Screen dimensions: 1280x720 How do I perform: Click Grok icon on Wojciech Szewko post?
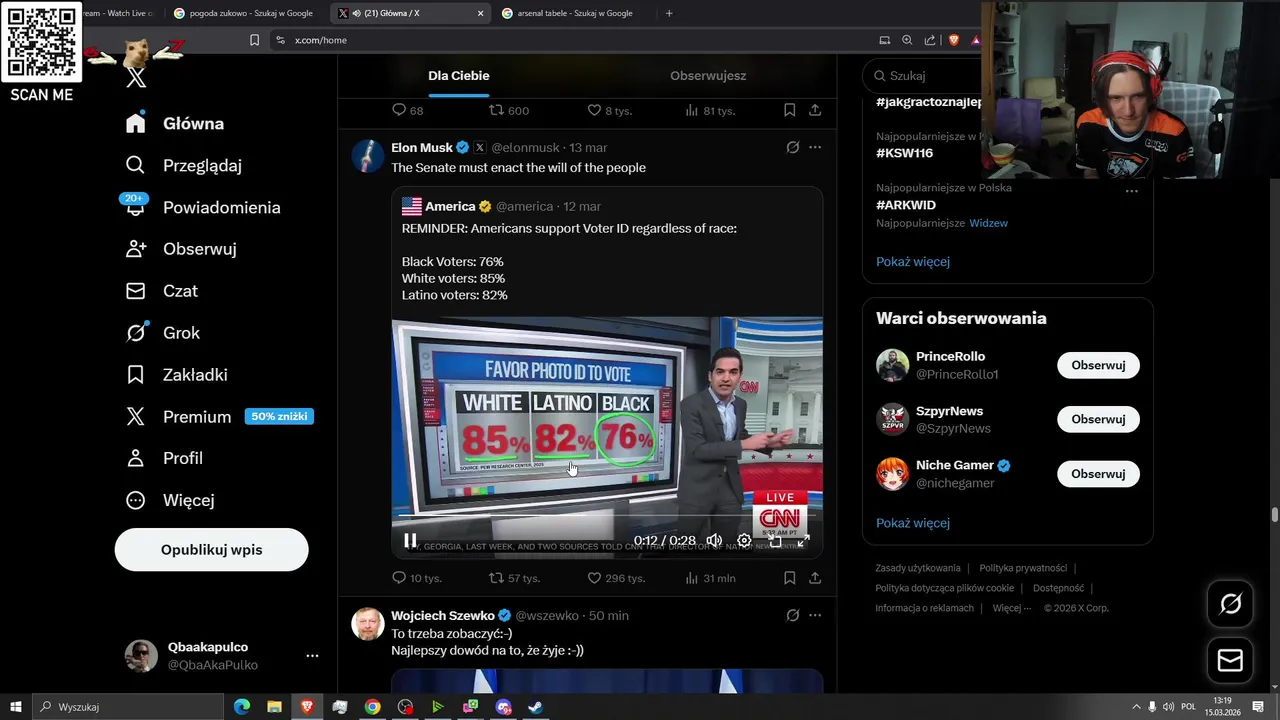792,615
